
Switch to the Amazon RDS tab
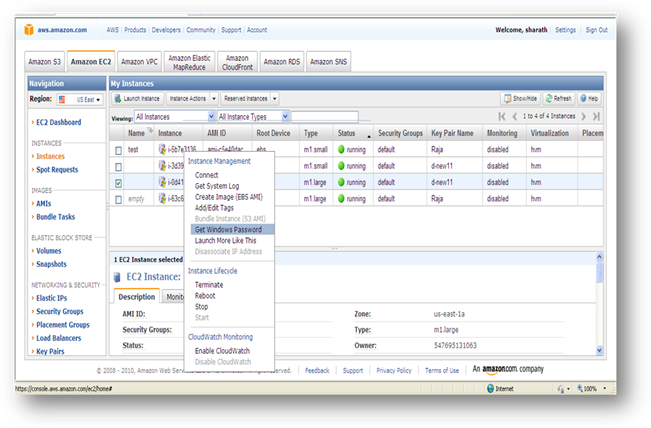click(281, 62)
